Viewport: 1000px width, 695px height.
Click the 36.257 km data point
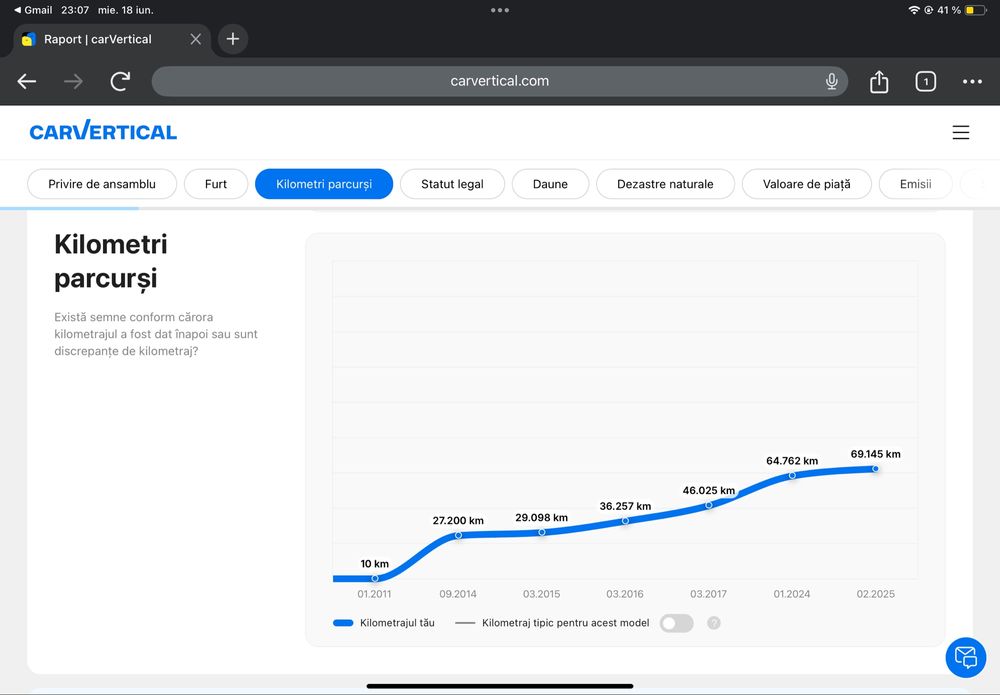pos(625,520)
